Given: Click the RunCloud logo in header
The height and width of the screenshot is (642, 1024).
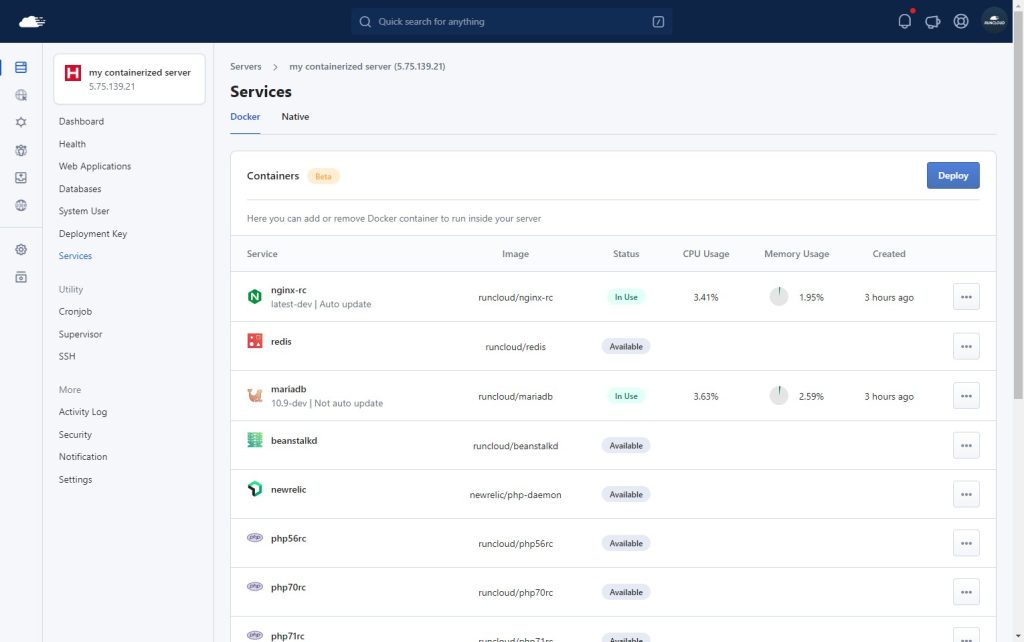Looking at the screenshot, I should point(31,22).
